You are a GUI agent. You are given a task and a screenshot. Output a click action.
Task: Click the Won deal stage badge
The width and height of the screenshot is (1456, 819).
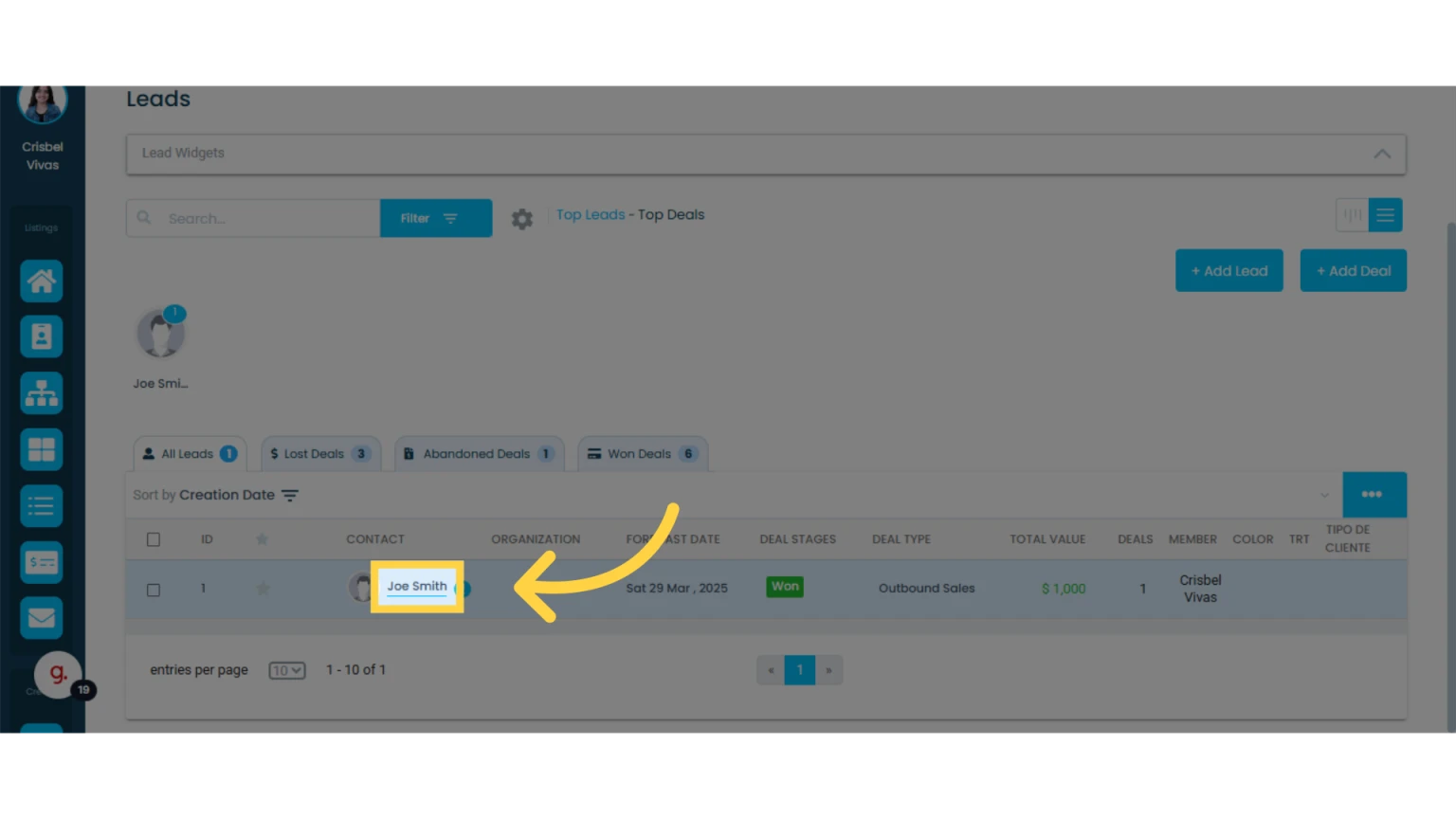785,587
